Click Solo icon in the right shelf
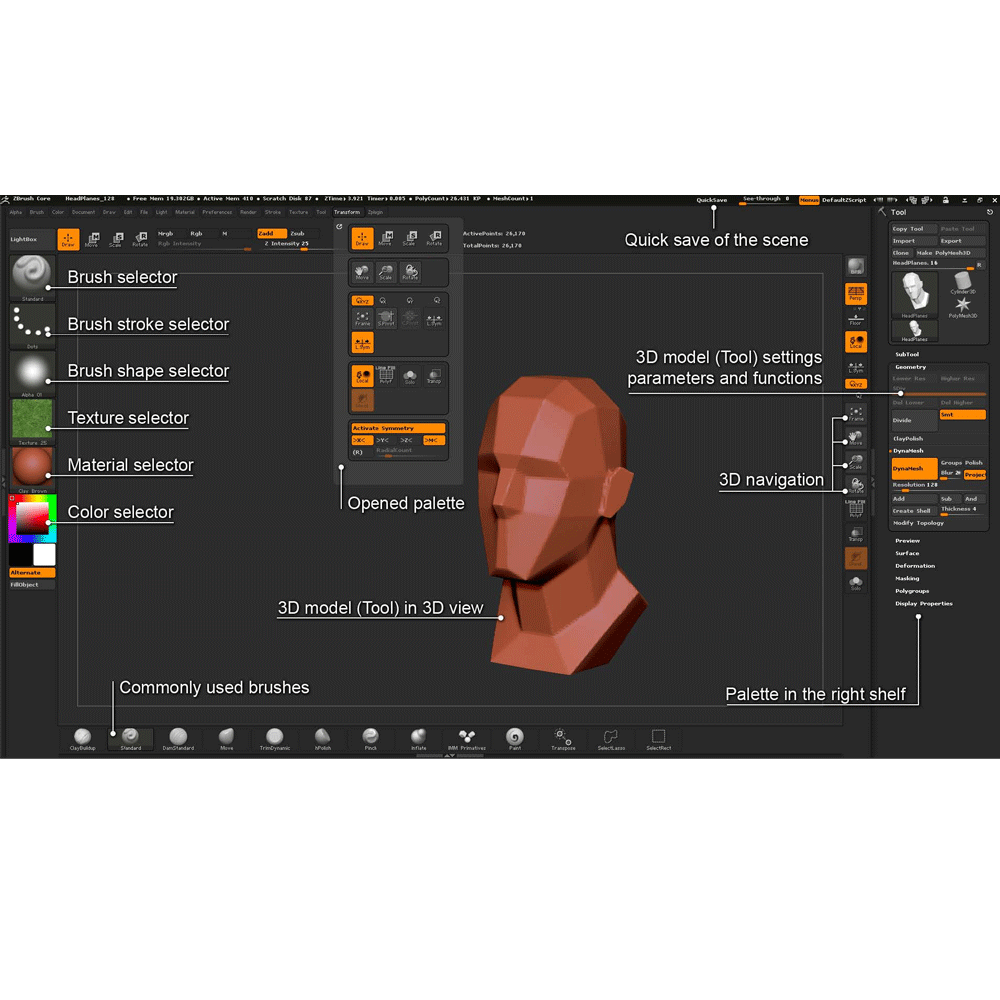This screenshot has height=1000, width=1000. [x=856, y=583]
